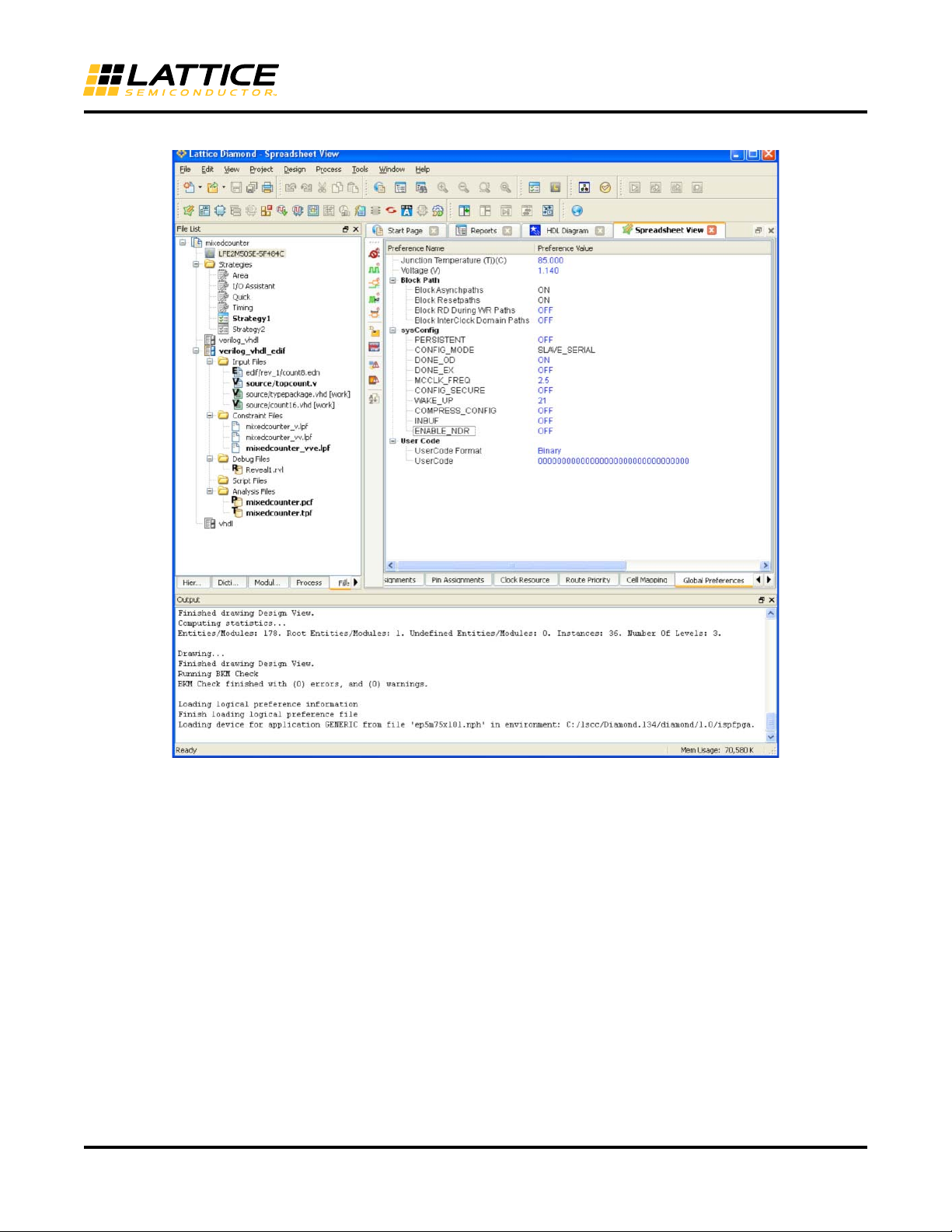952x1232 pixels.
Task: Click the UserCode Format value Binary
Action: click(x=549, y=451)
